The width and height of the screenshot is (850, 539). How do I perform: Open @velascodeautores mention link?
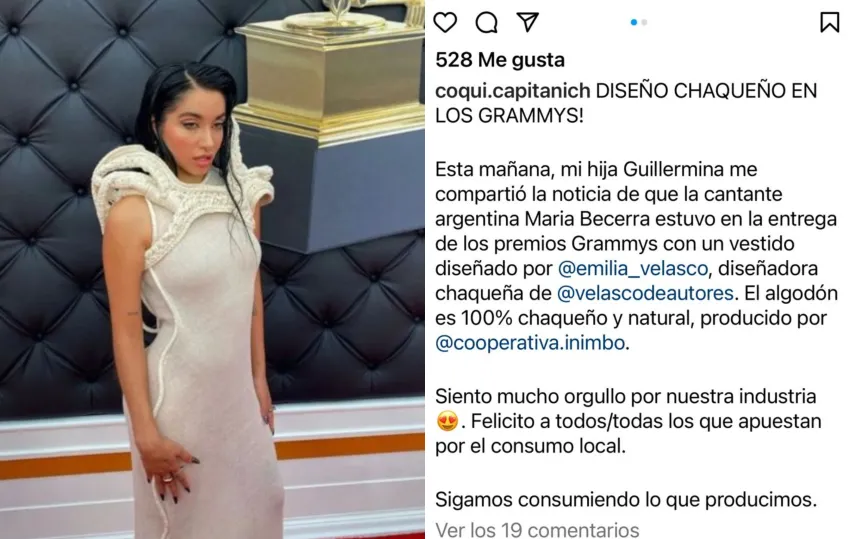(x=645, y=293)
